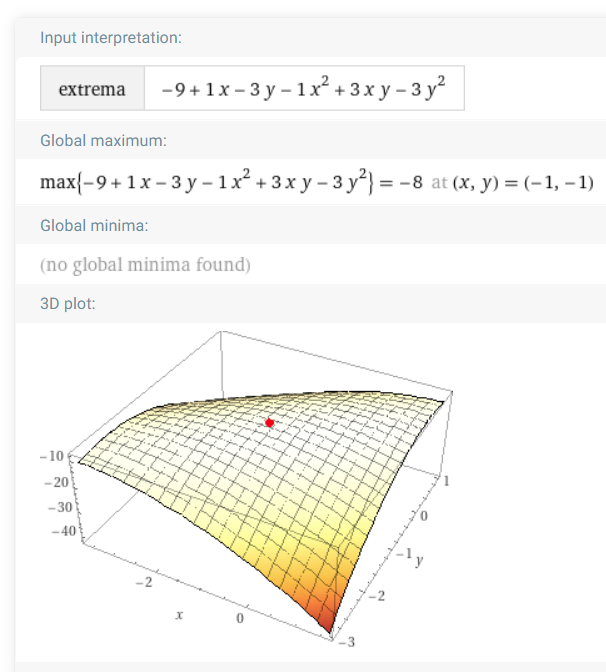Open the "Global maximum:" section heading
This screenshot has width=606, height=672.
[103, 141]
